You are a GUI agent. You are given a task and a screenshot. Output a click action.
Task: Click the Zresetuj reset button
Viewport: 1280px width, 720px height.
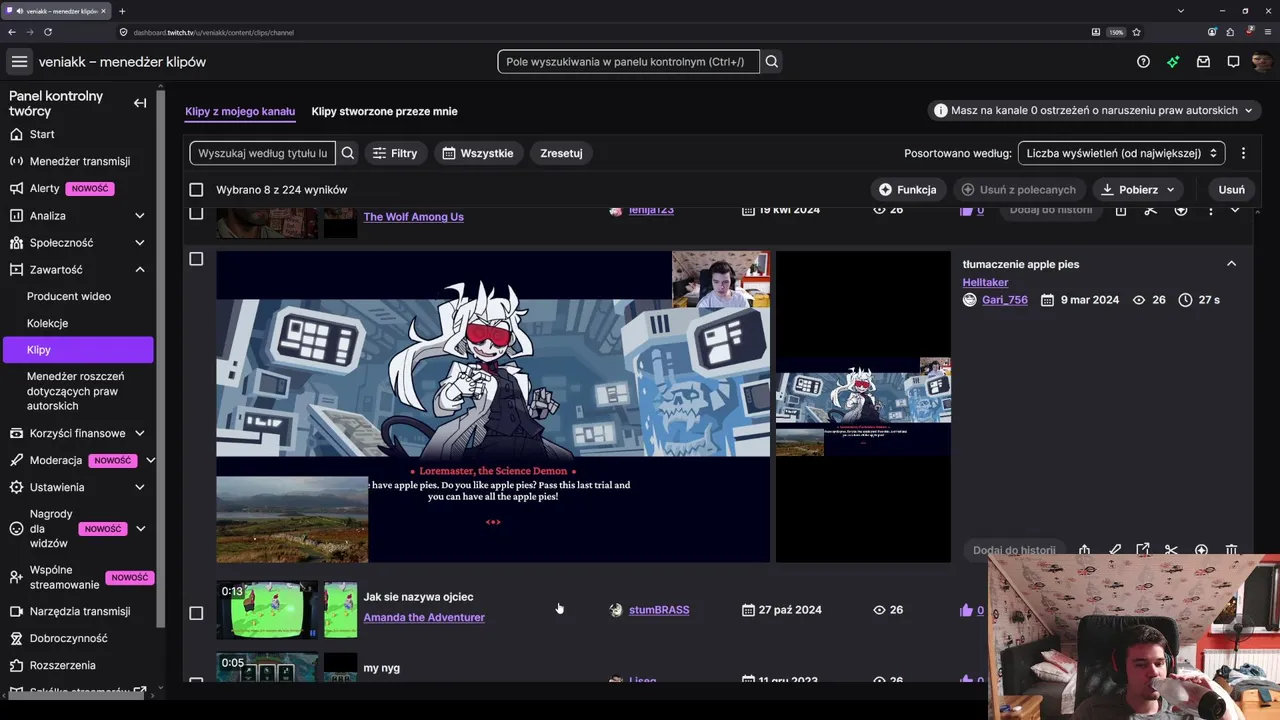coord(561,153)
